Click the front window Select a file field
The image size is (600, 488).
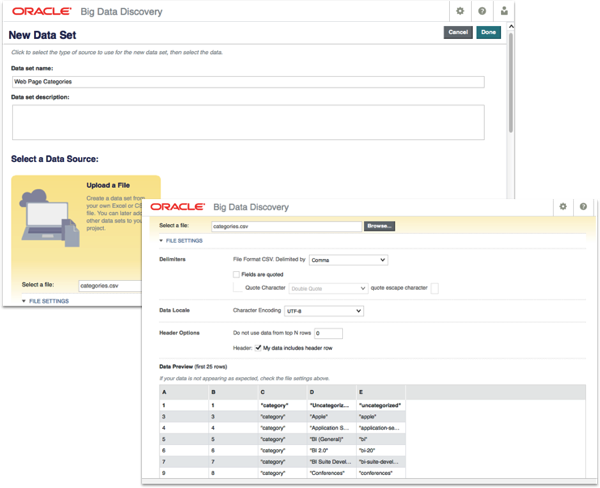tap(286, 227)
